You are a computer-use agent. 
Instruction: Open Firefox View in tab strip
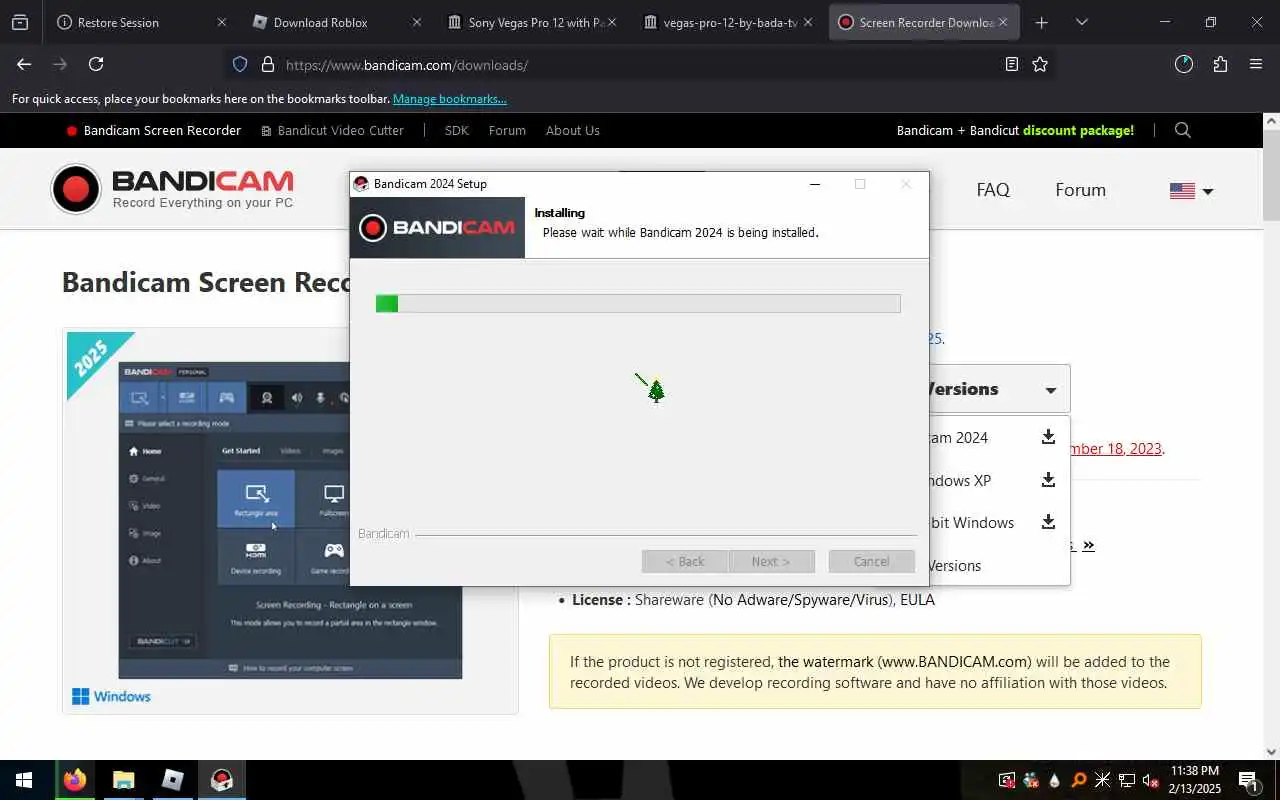pos(20,22)
